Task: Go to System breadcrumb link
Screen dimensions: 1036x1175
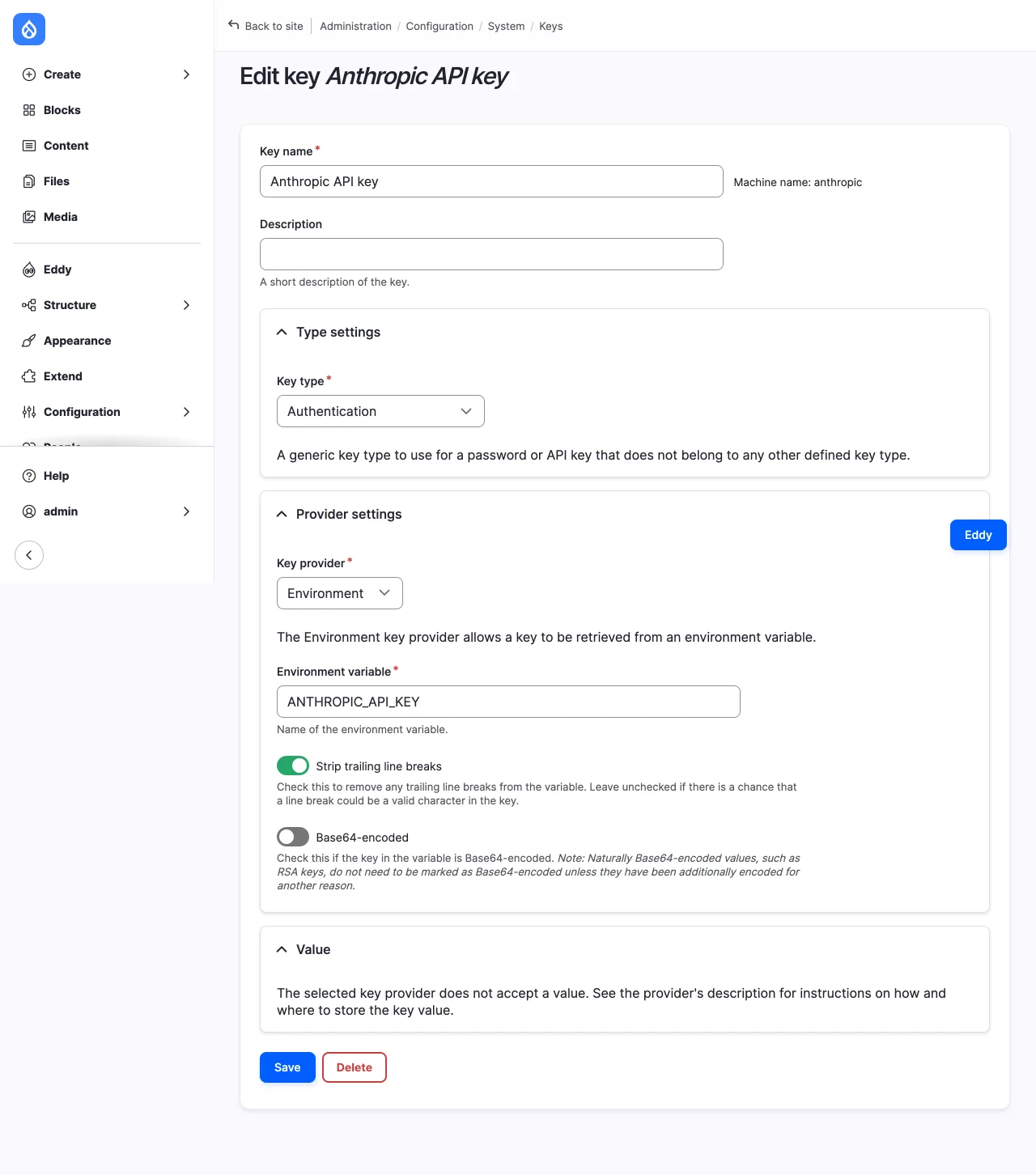Action: pos(507,26)
